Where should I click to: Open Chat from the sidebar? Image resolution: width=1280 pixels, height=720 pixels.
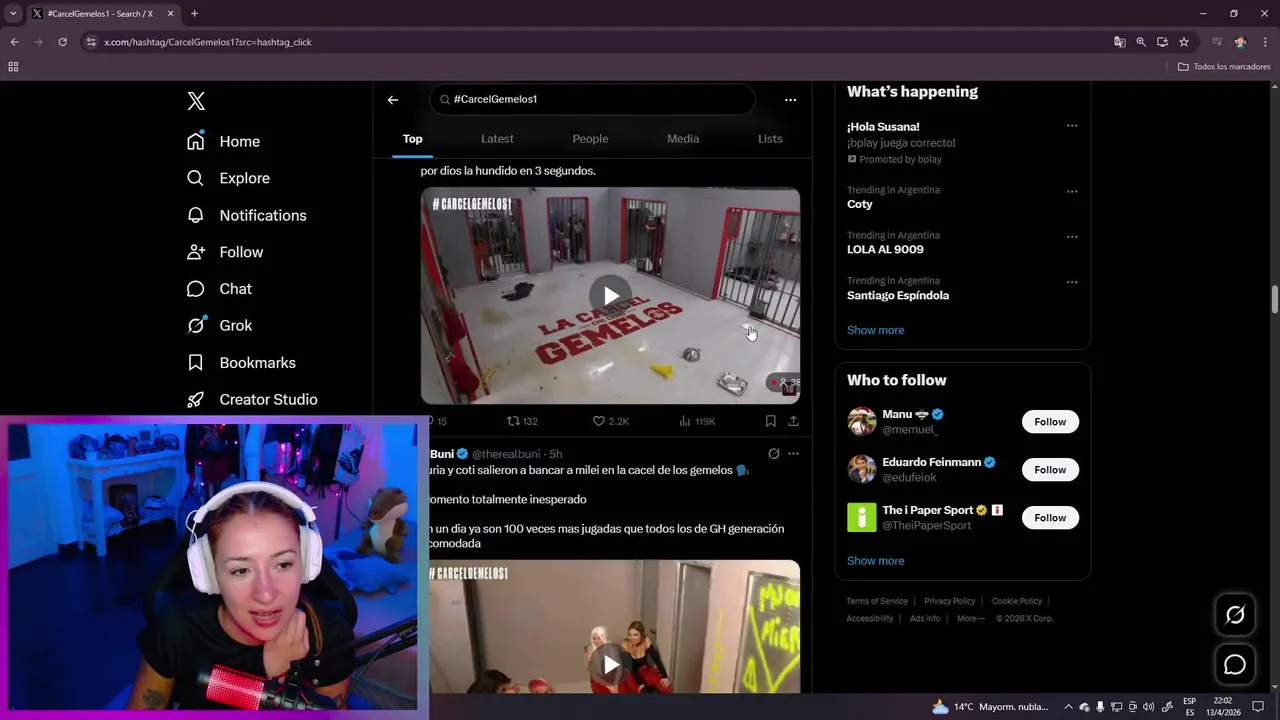click(x=220, y=289)
